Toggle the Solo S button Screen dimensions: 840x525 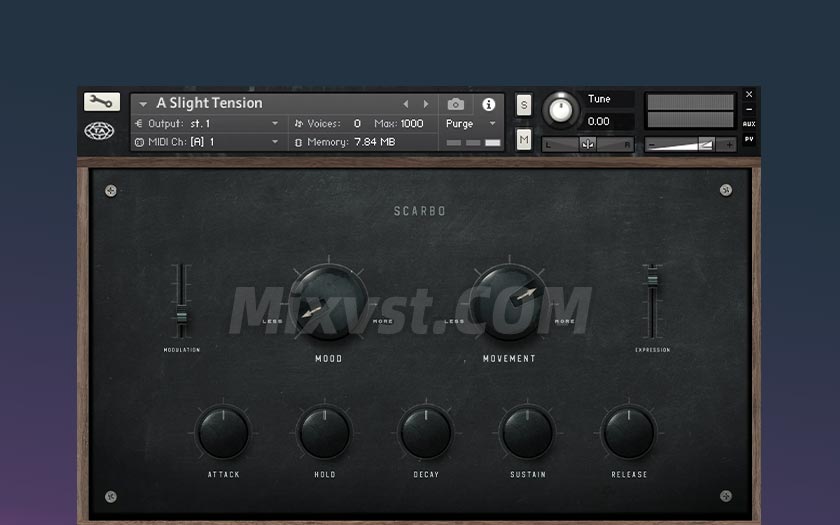[523, 105]
